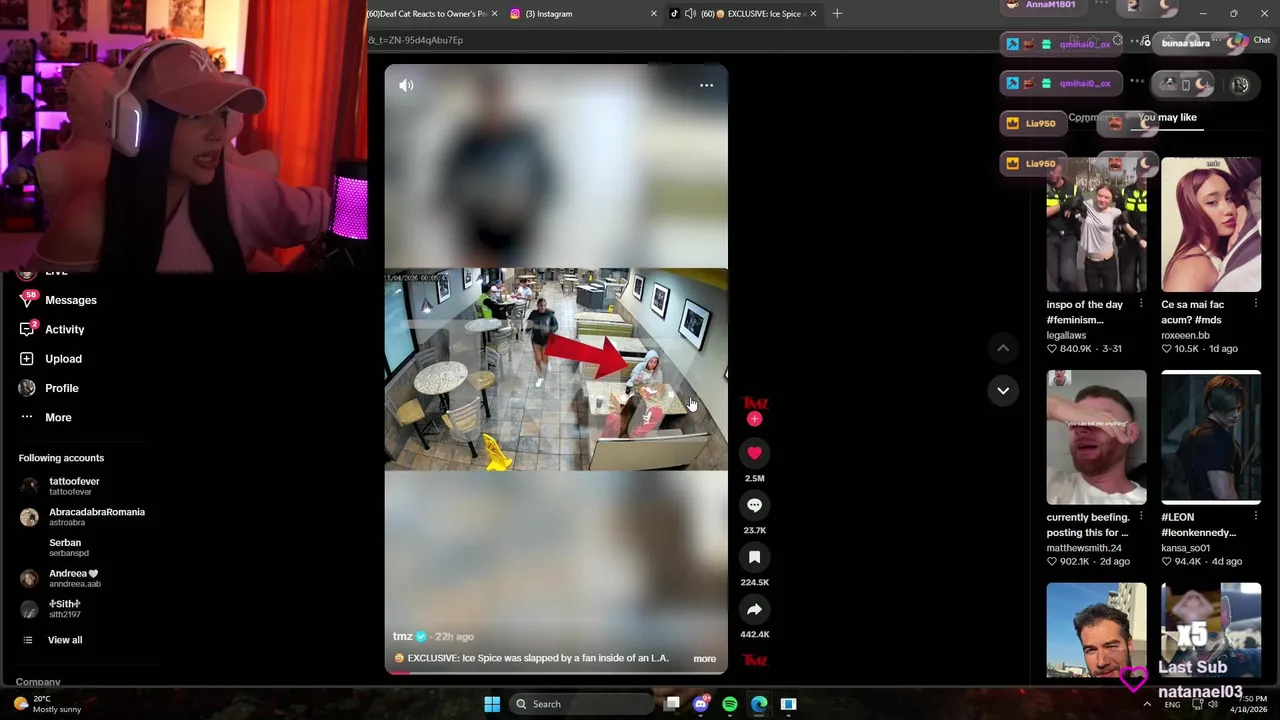Switch to the 'You may like' tab
This screenshot has width=1280, height=720.
pos(1168,118)
